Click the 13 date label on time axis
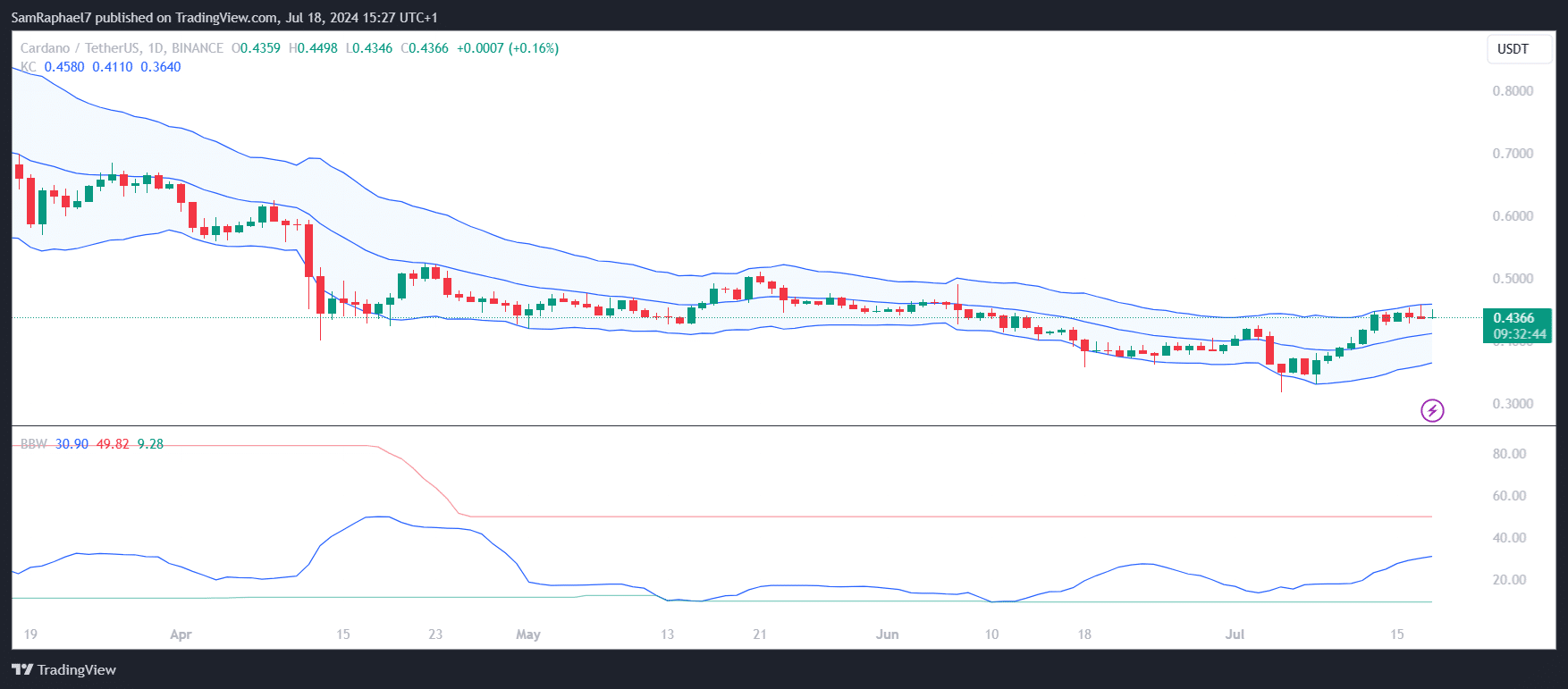This screenshot has height=689, width=1568. point(667,634)
